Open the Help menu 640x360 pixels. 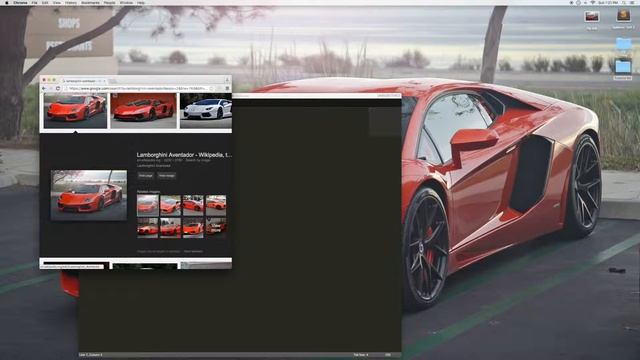point(141,2)
